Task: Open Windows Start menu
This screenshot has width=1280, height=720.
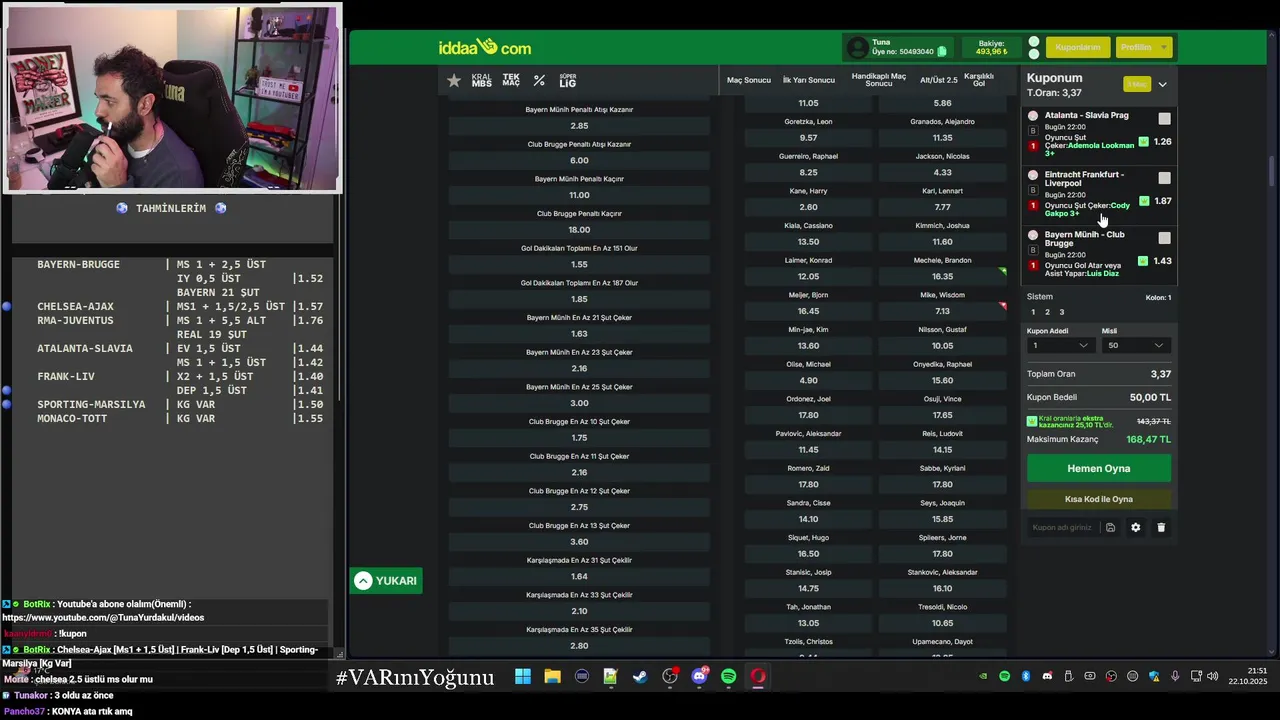Action: click(x=523, y=677)
